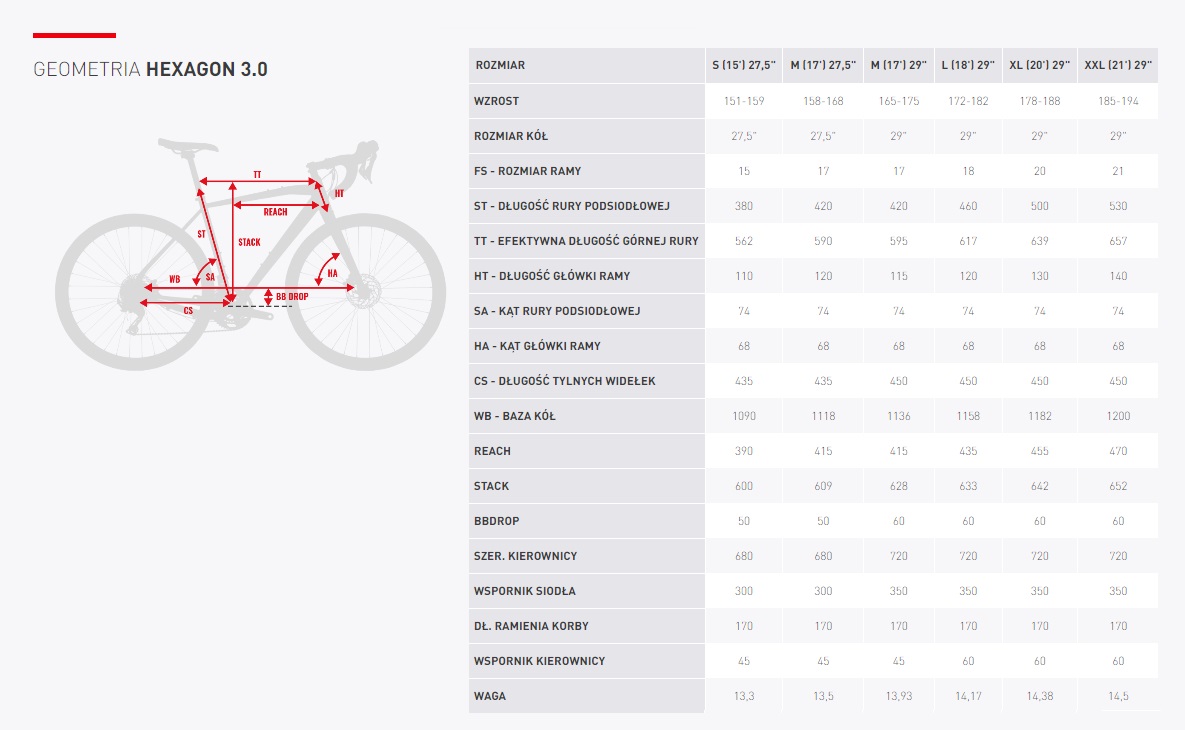1185x730 pixels.
Task: Click the WAGA row label
Action: coord(490,696)
